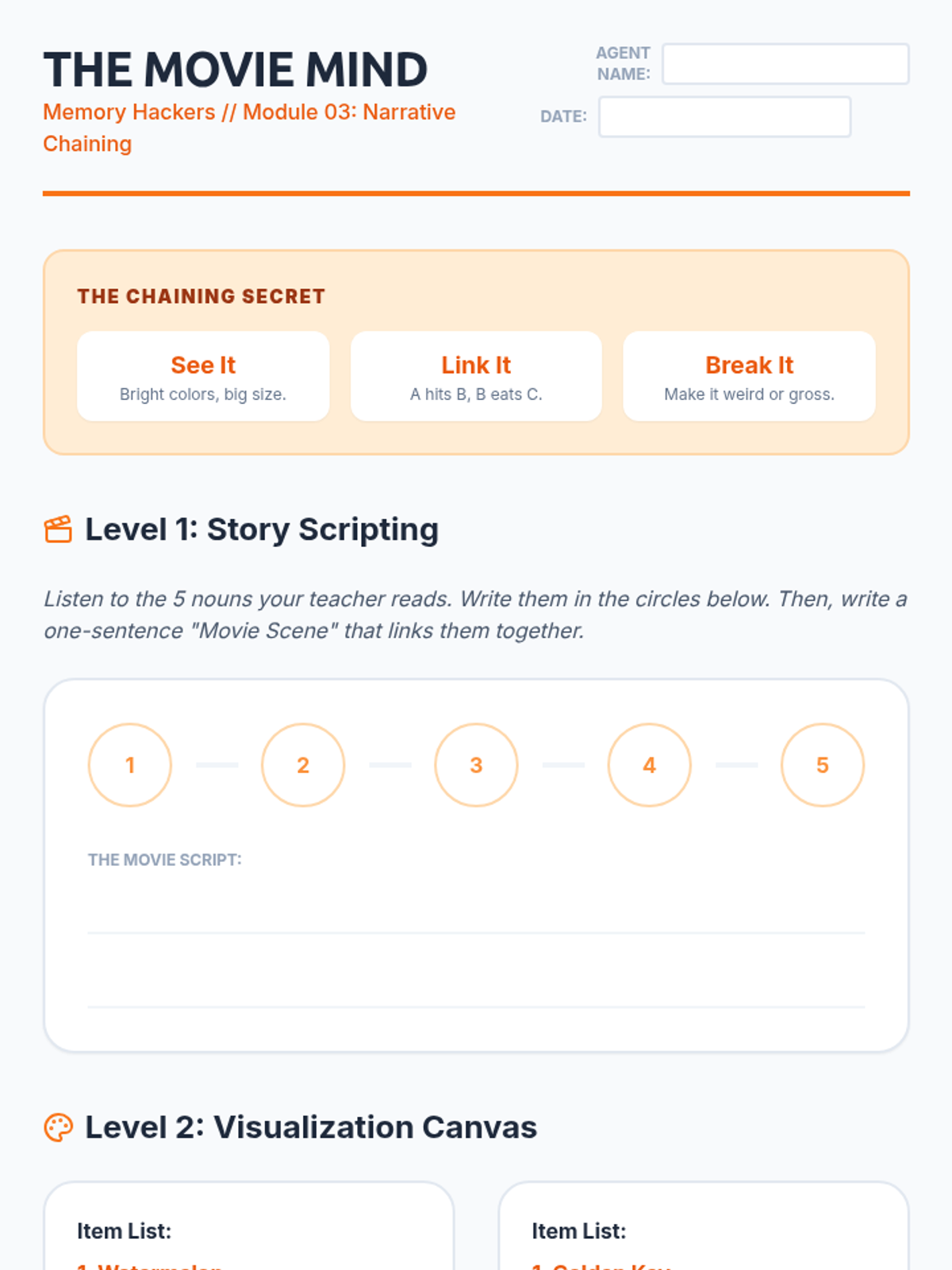The height and width of the screenshot is (1270, 952).
Task: Click the clapperboard icon beside Level 1
Action: point(58,529)
